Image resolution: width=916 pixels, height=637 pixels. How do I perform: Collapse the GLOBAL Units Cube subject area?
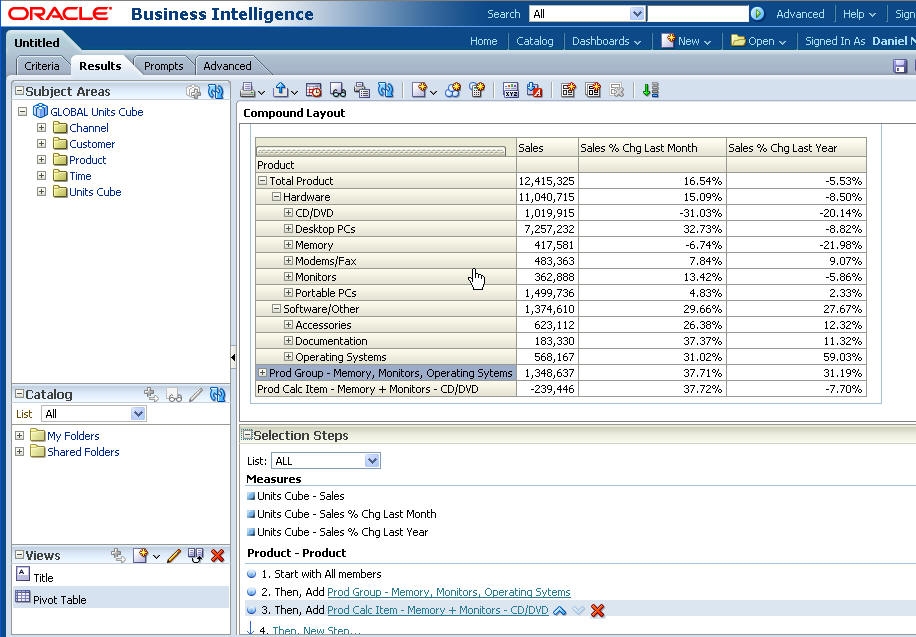pos(23,111)
